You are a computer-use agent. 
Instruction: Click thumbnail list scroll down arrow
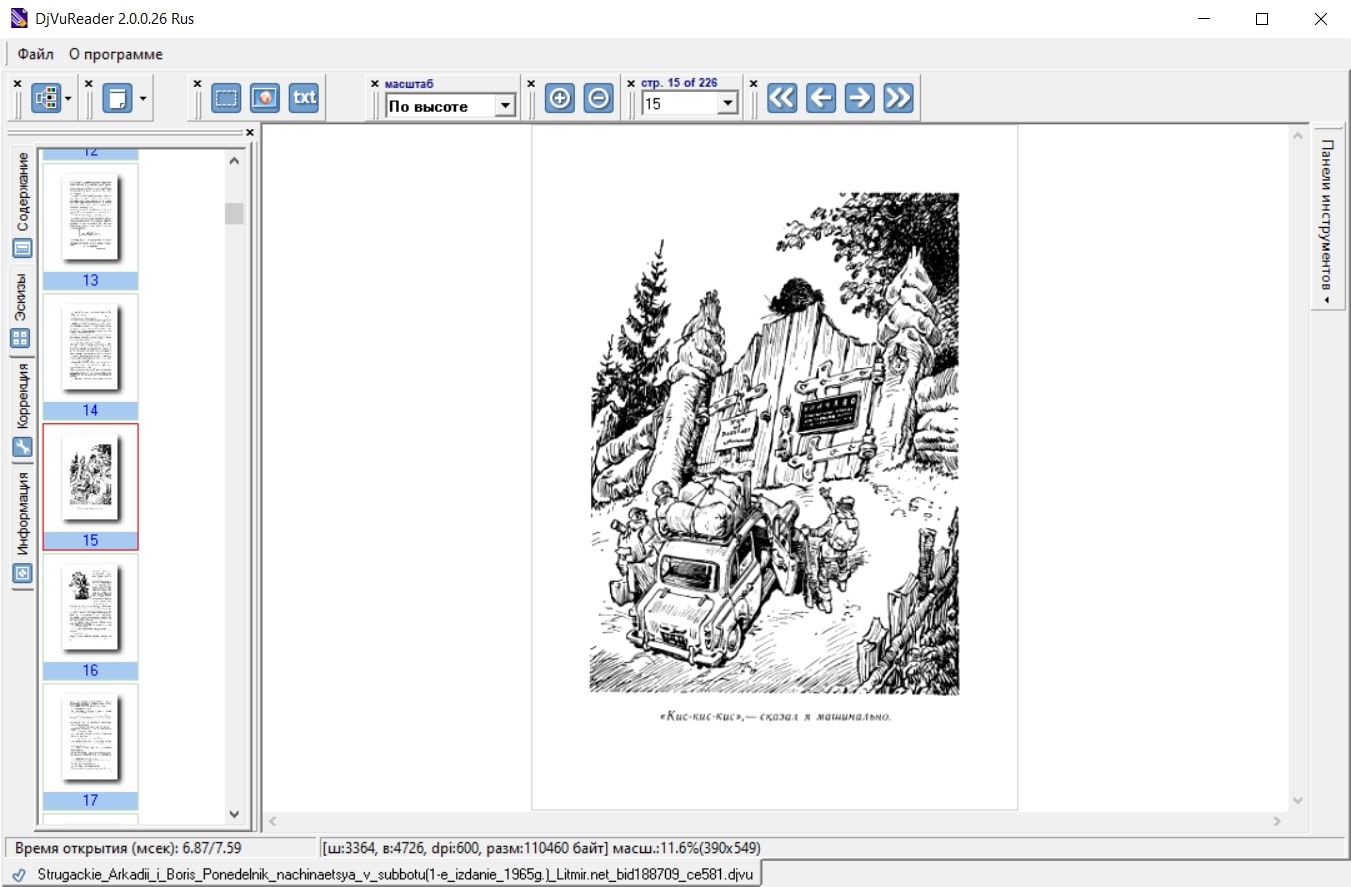tap(234, 814)
